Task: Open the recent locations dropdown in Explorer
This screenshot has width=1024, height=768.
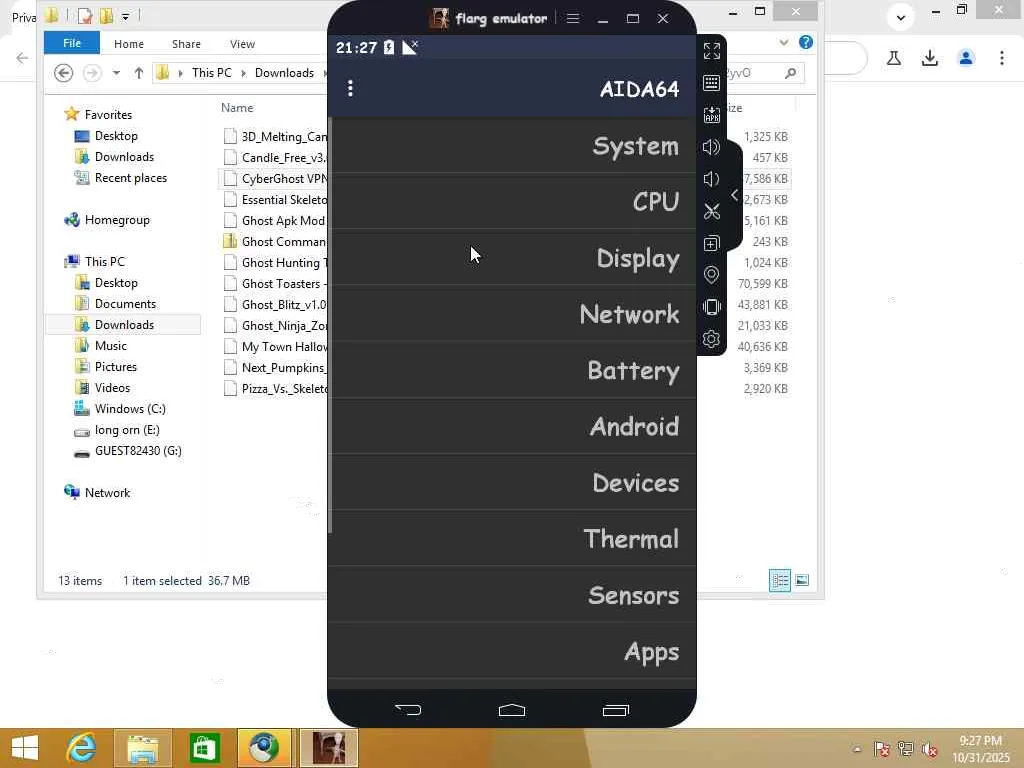Action: click(116, 72)
